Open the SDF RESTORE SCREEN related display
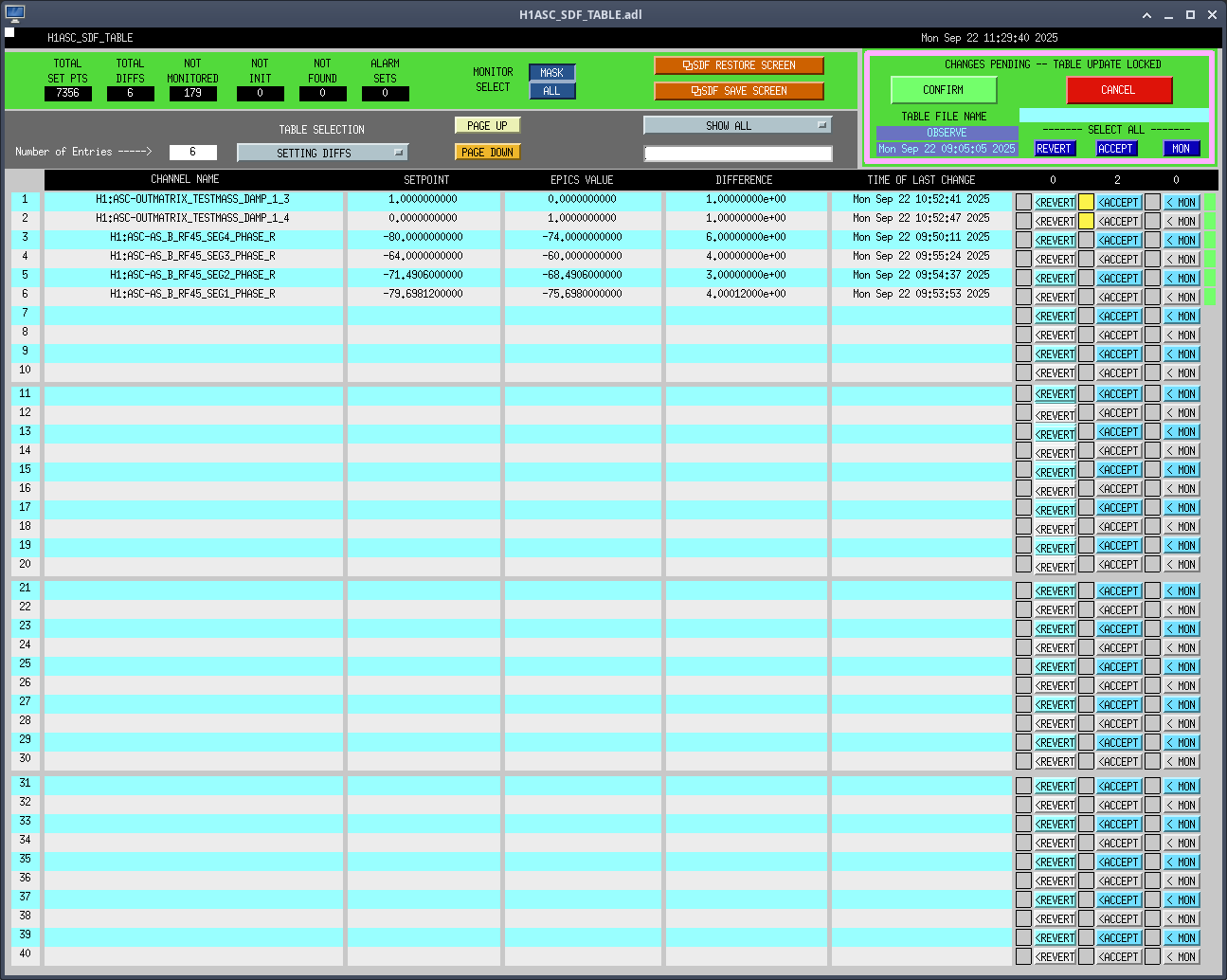This screenshot has height=980, width=1227. [738, 65]
